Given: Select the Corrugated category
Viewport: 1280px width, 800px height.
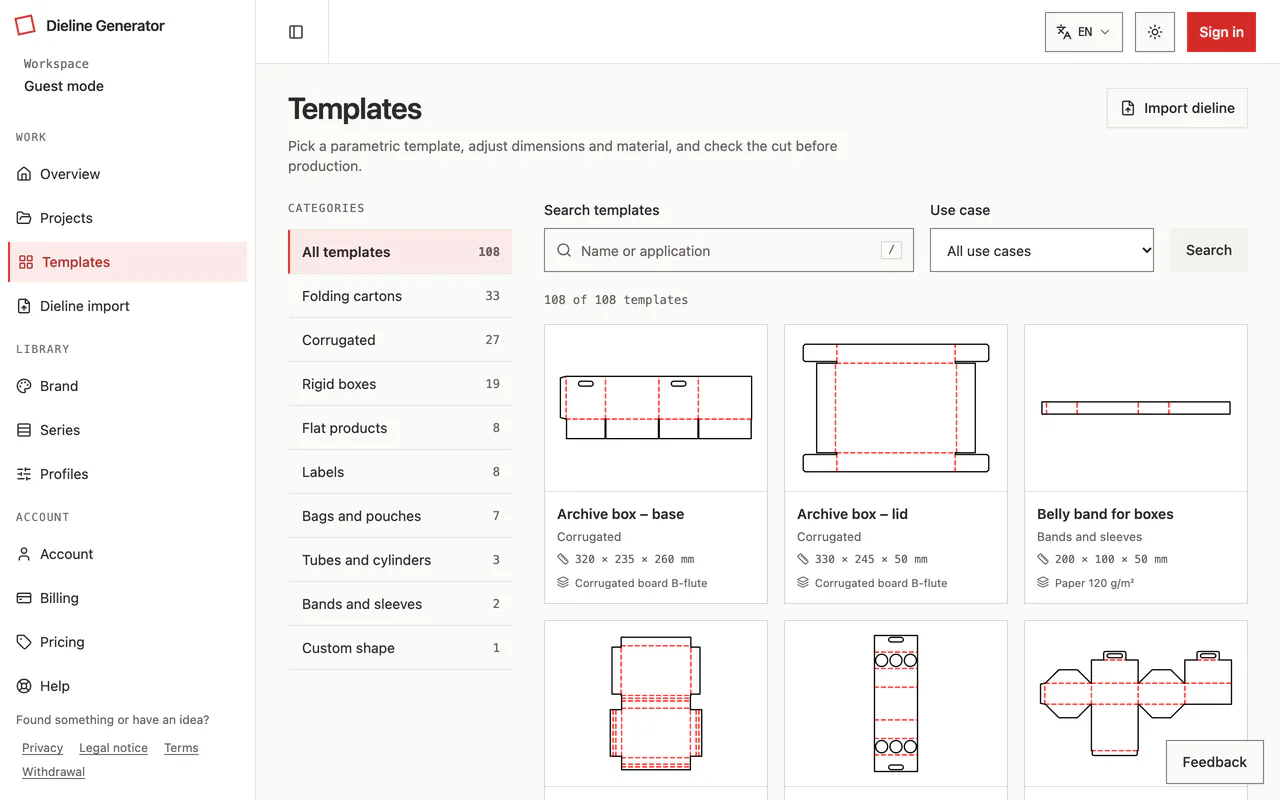Looking at the screenshot, I should coord(400,340).
